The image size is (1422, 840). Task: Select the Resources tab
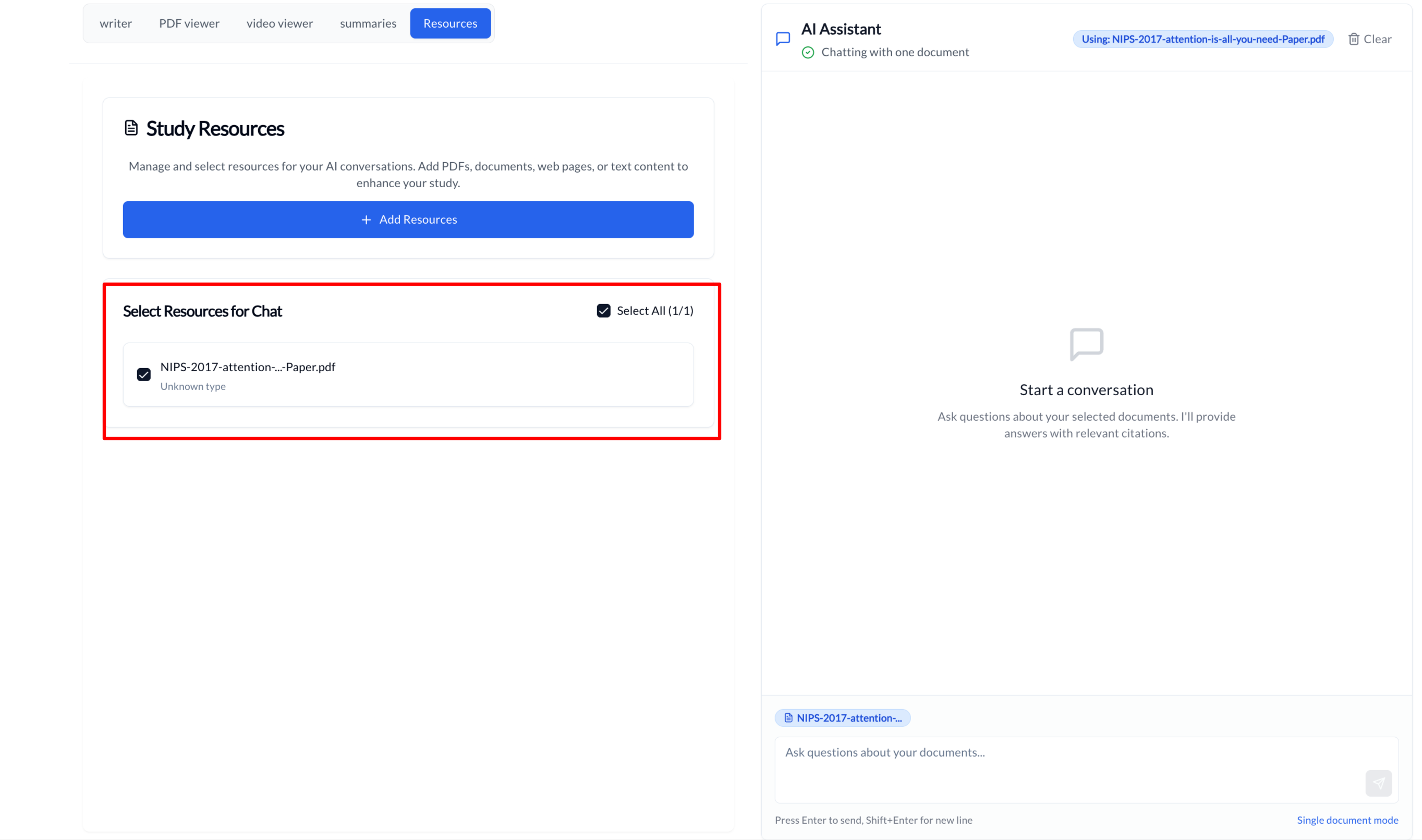click(450, 23)
